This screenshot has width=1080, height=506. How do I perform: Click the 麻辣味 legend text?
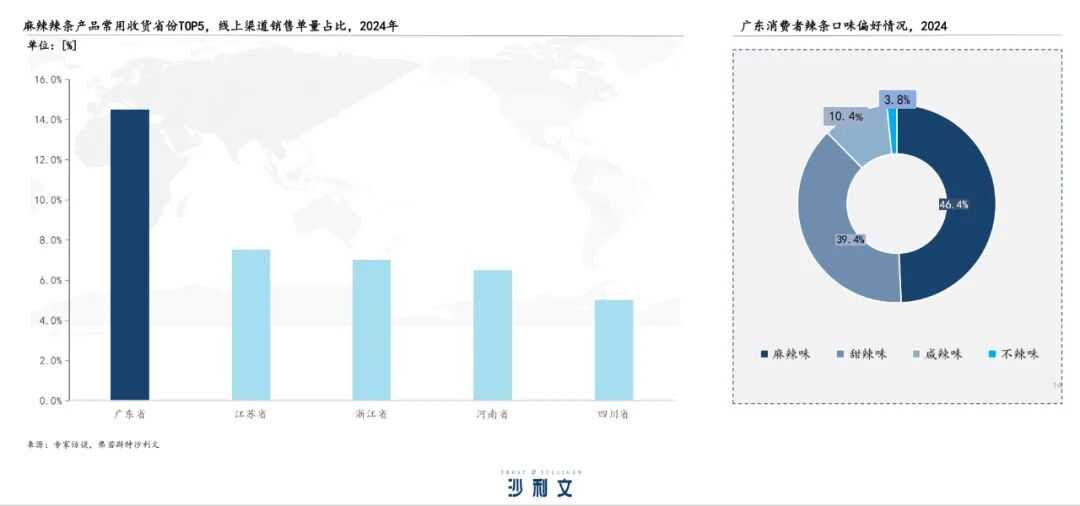(791, 354)
